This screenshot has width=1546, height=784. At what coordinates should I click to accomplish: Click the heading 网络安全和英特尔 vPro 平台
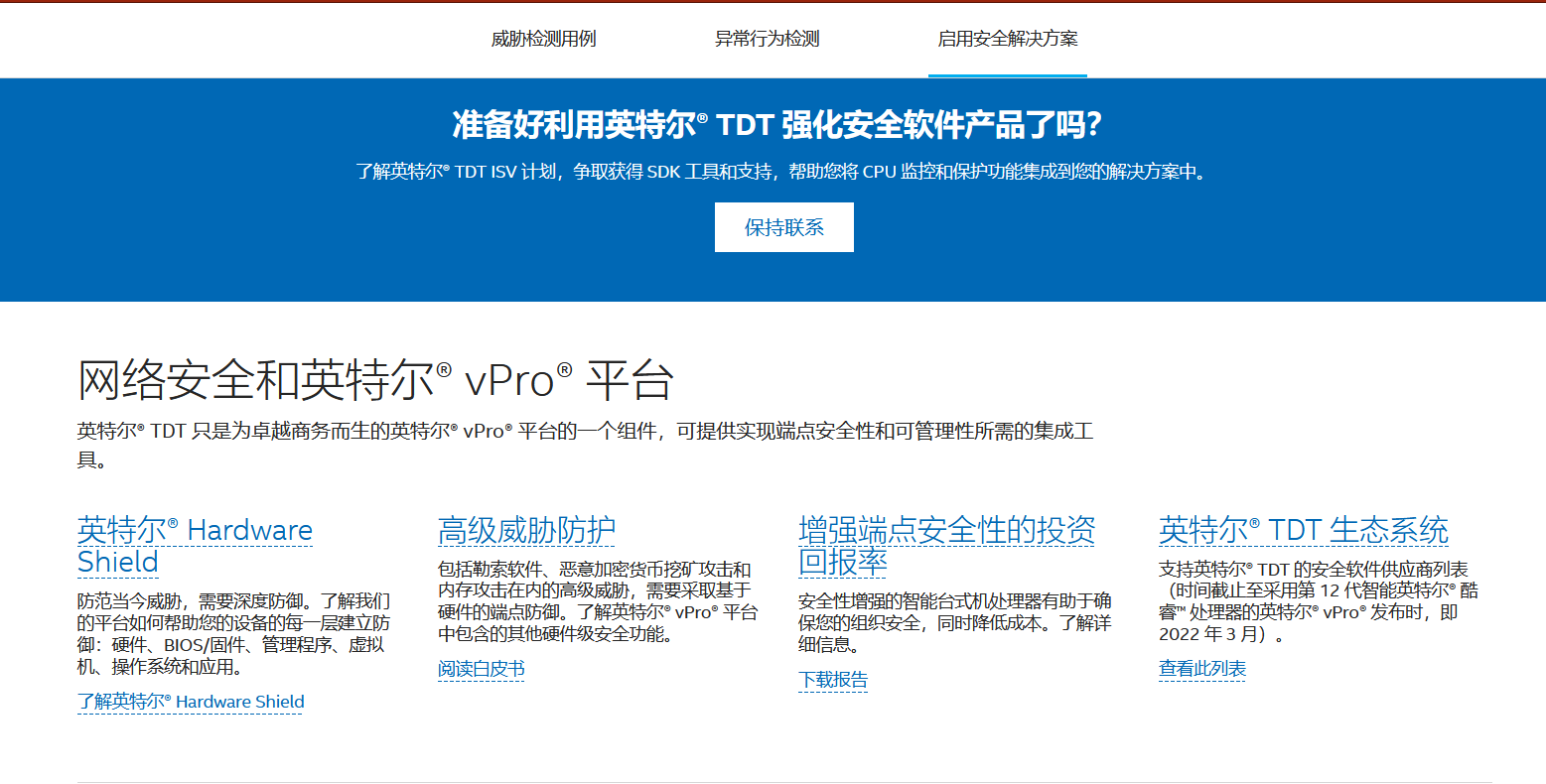click(376, 379)
